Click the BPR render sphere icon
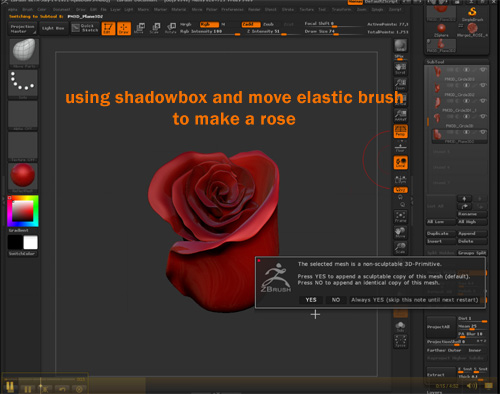The width and height of the screenshot is (500, 394). coord(400,46)
